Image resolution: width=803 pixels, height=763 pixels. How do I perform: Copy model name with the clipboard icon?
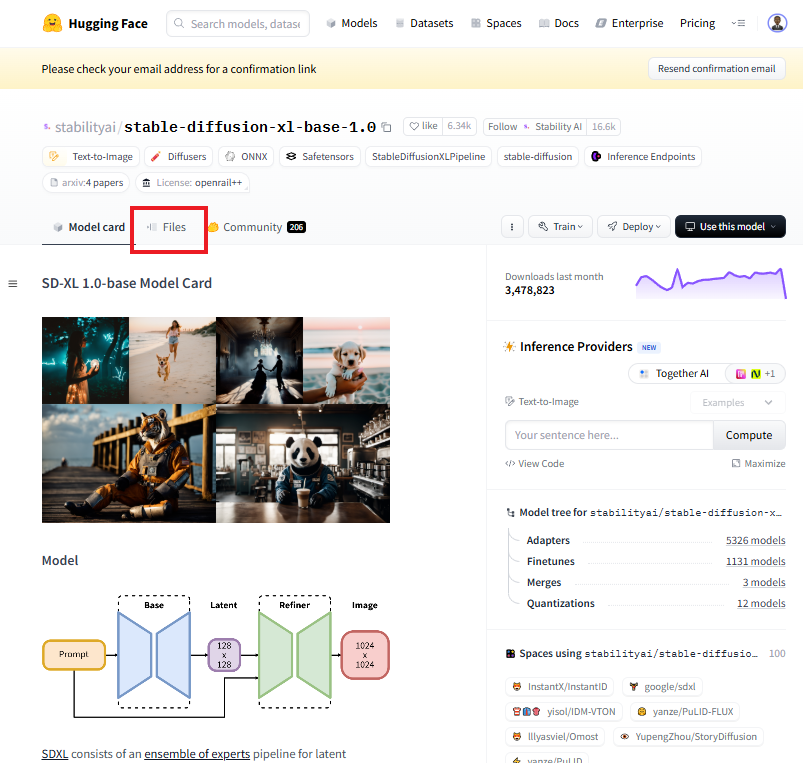(387, 127)
